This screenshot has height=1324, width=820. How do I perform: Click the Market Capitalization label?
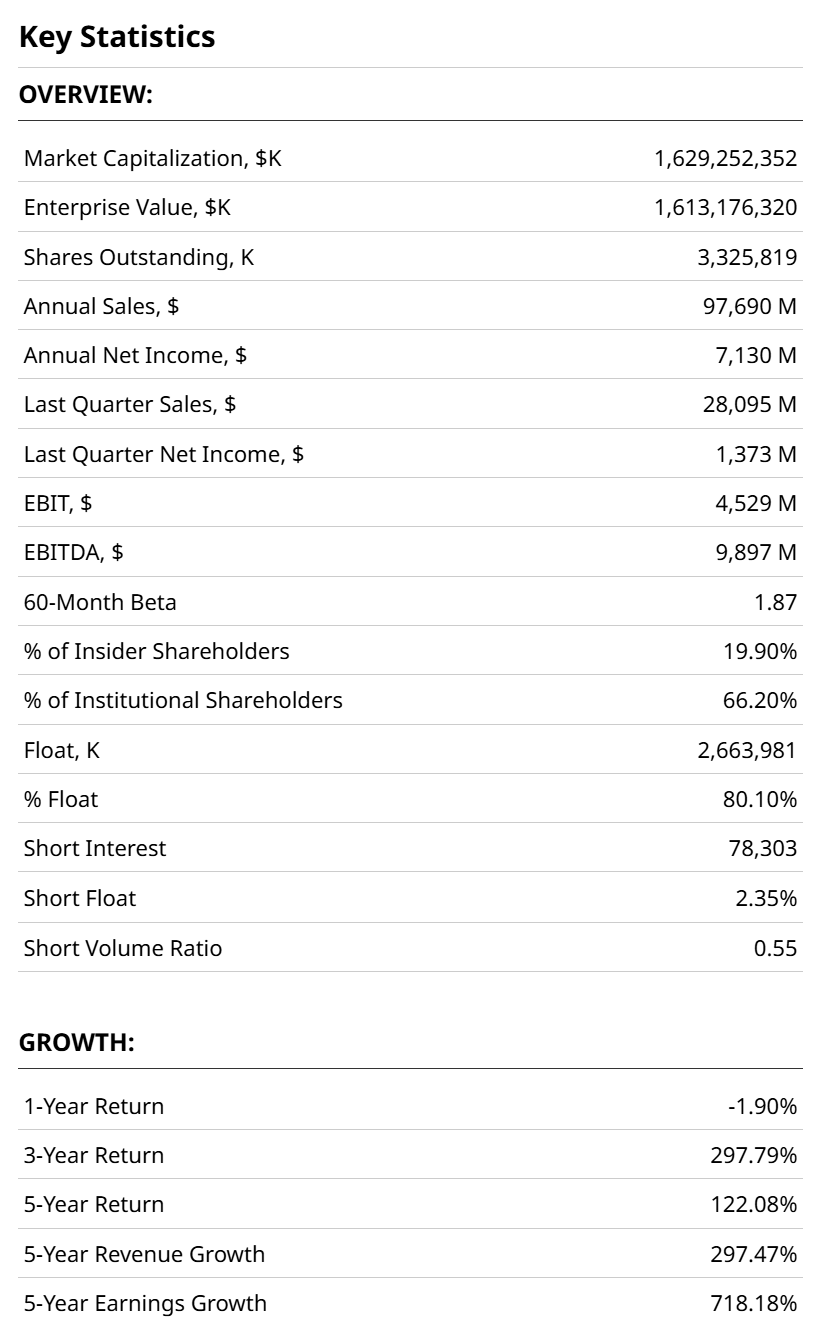(153, 158)
